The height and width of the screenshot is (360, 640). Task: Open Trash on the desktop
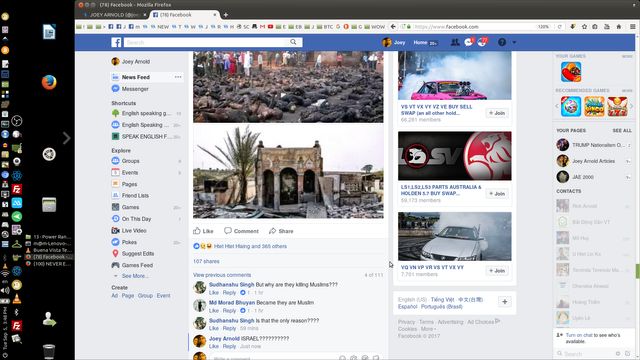(49, 351)
